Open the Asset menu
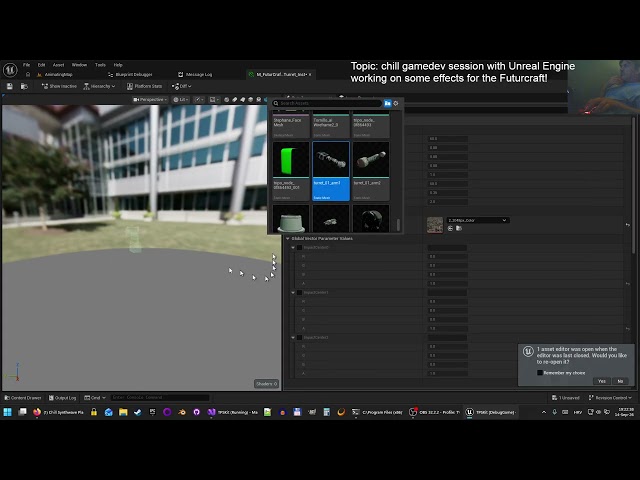The height and width of the screenshot is (480, 640). click(x=58, y=65)
